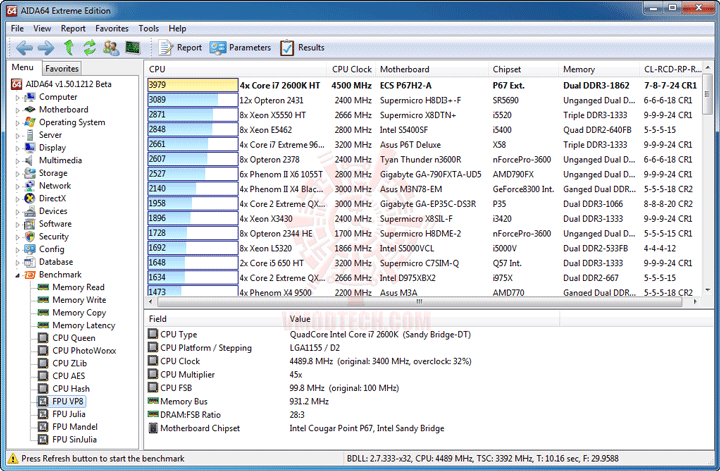Select the Memory Read benchmark icon
720x471 pixels.
(43, 287)
